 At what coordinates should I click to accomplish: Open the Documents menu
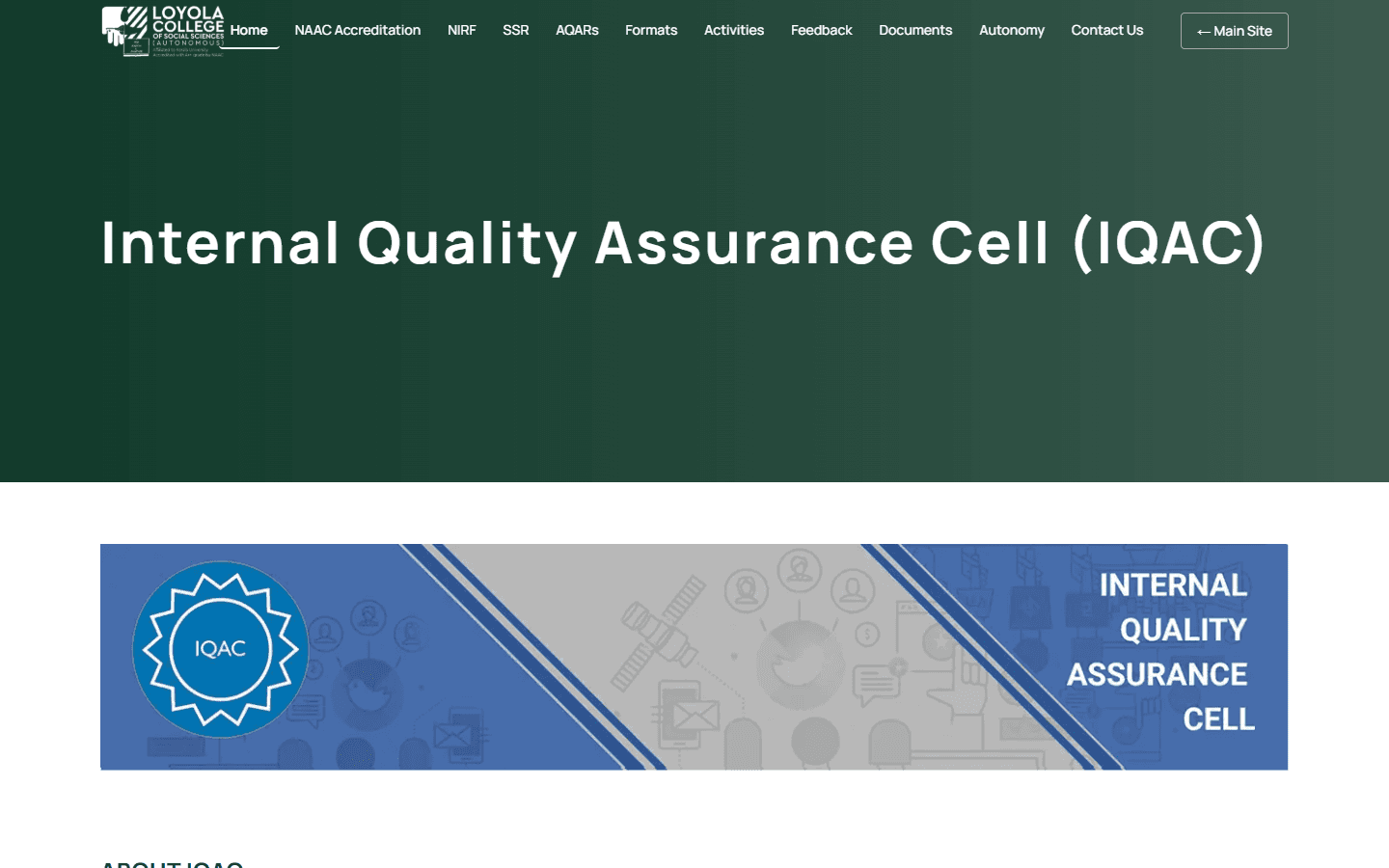pos(915,30)
